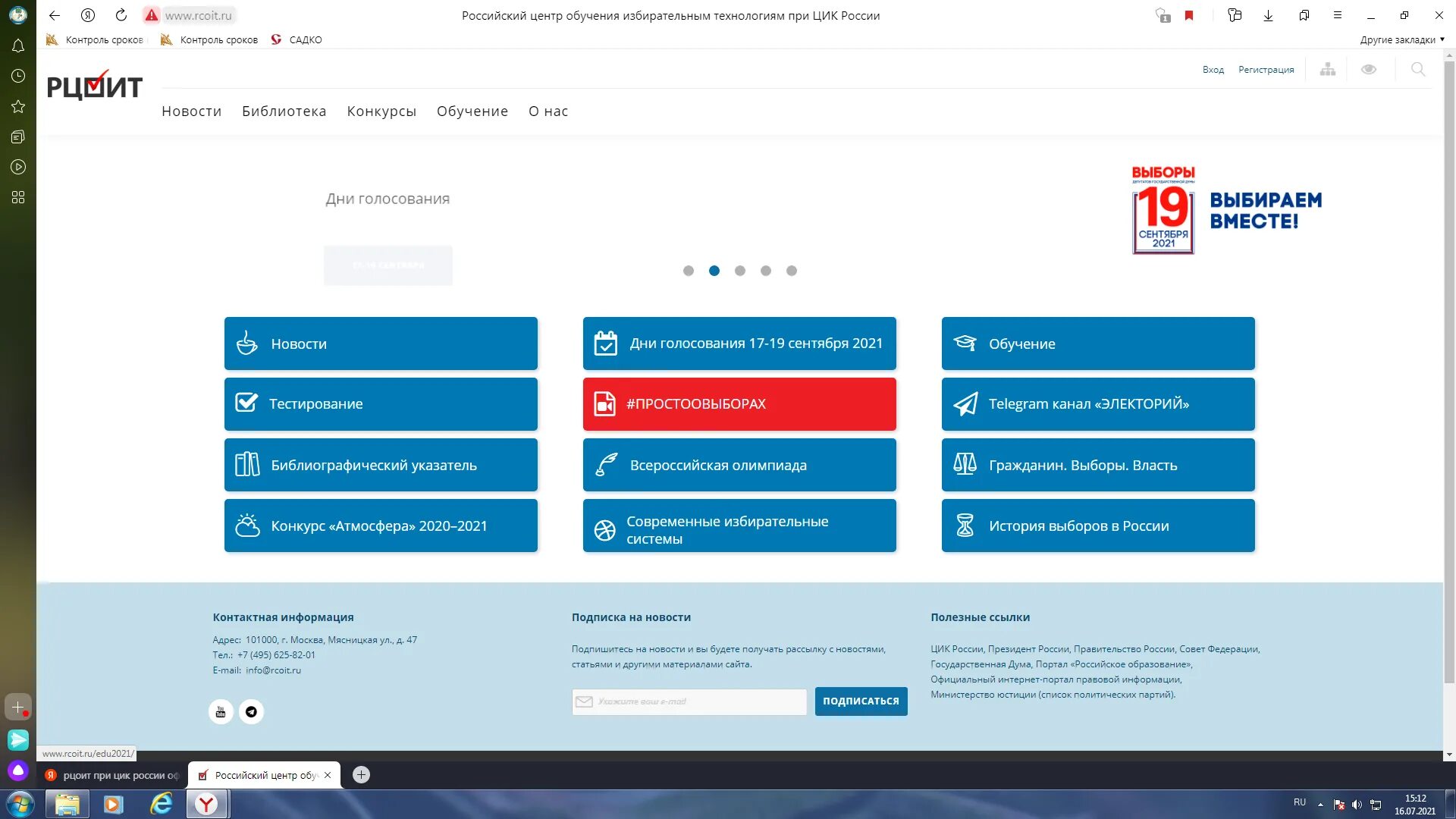Screen dimensions: 1456x819
Task: Click the red bookmark icon in the address bar
Action: pyautogui.click(x=1189, y=15)
